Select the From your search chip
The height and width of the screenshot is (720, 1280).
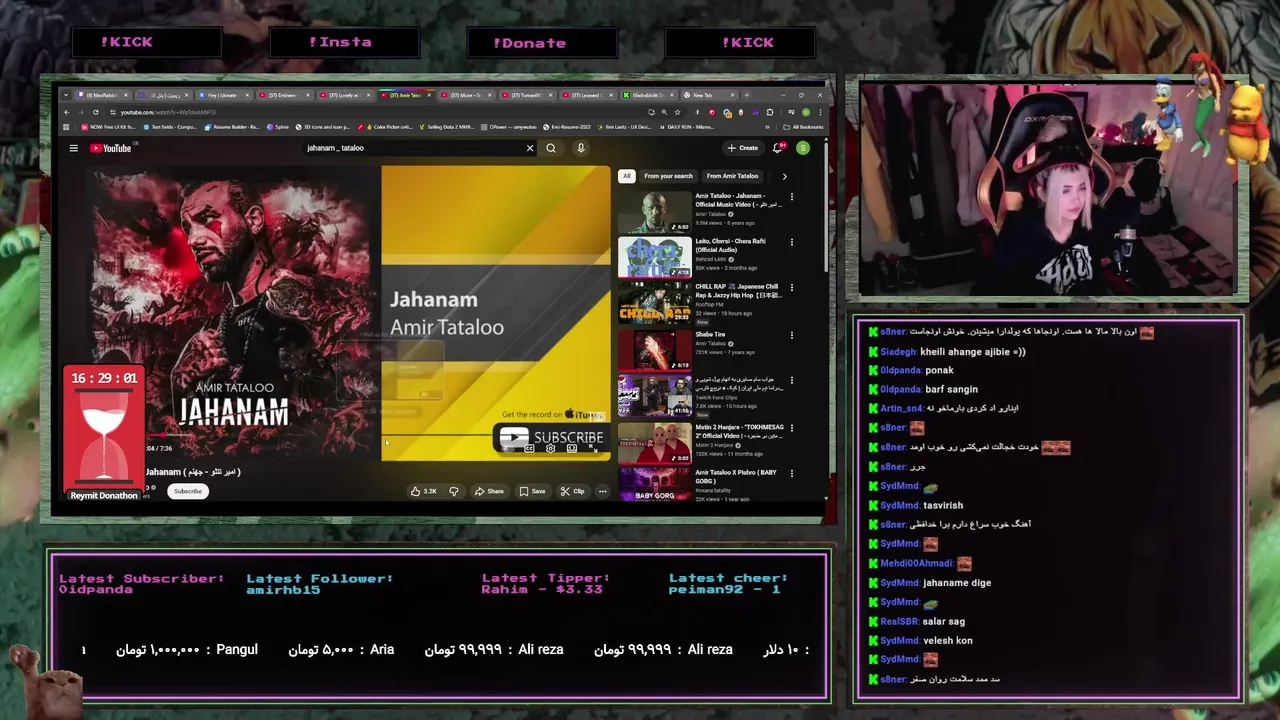click(668, 176)
